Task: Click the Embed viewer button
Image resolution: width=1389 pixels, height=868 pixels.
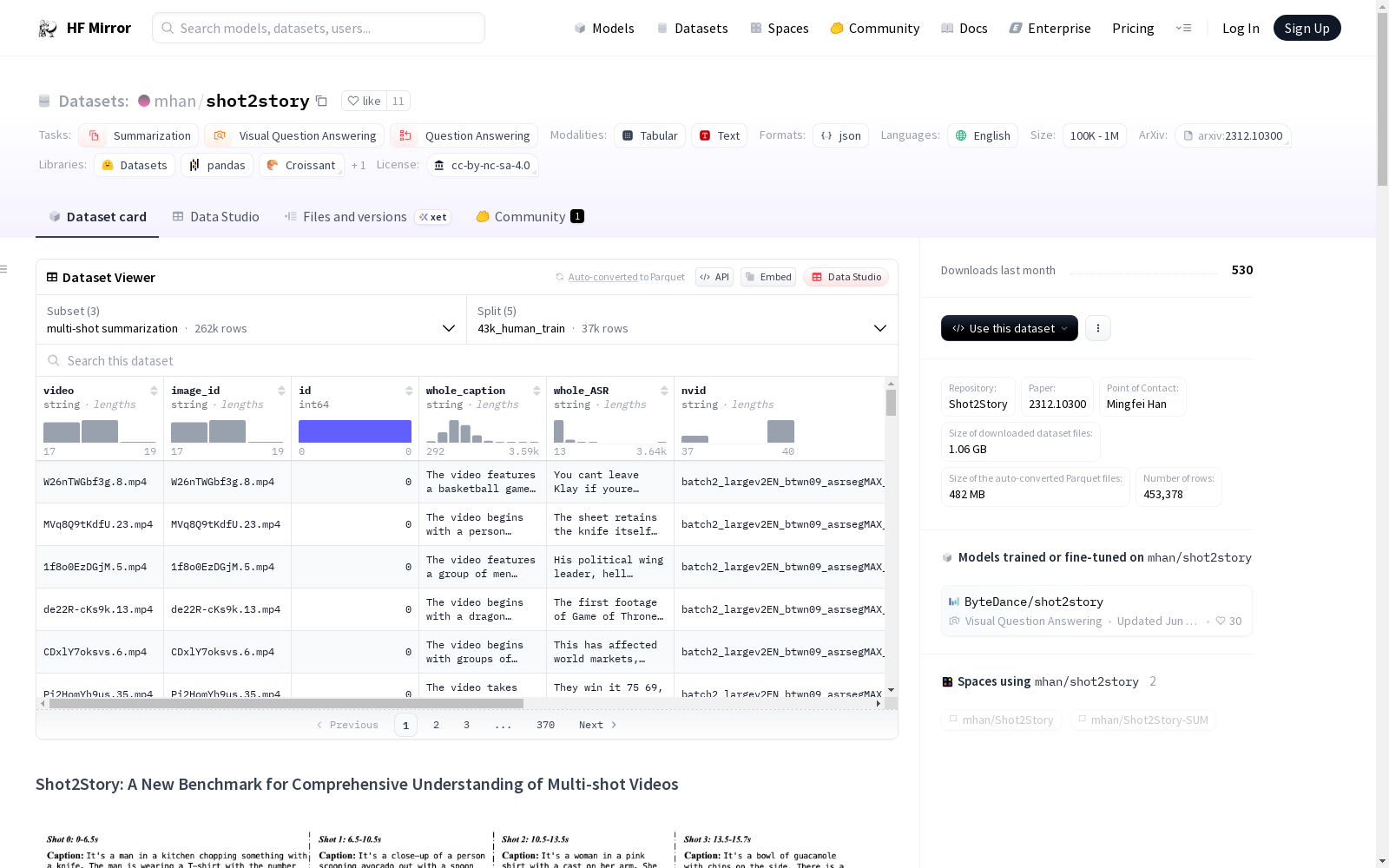Action: 768,277
